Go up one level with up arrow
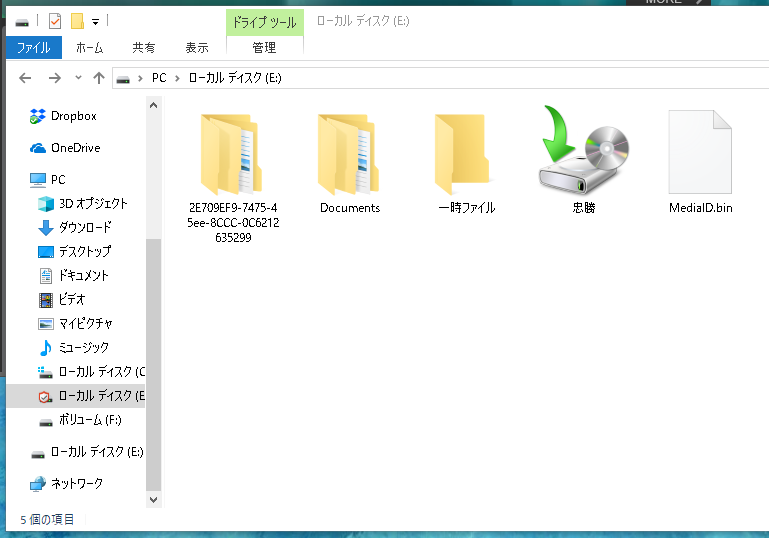The image size is (769, 538). [x=99, y=78]
